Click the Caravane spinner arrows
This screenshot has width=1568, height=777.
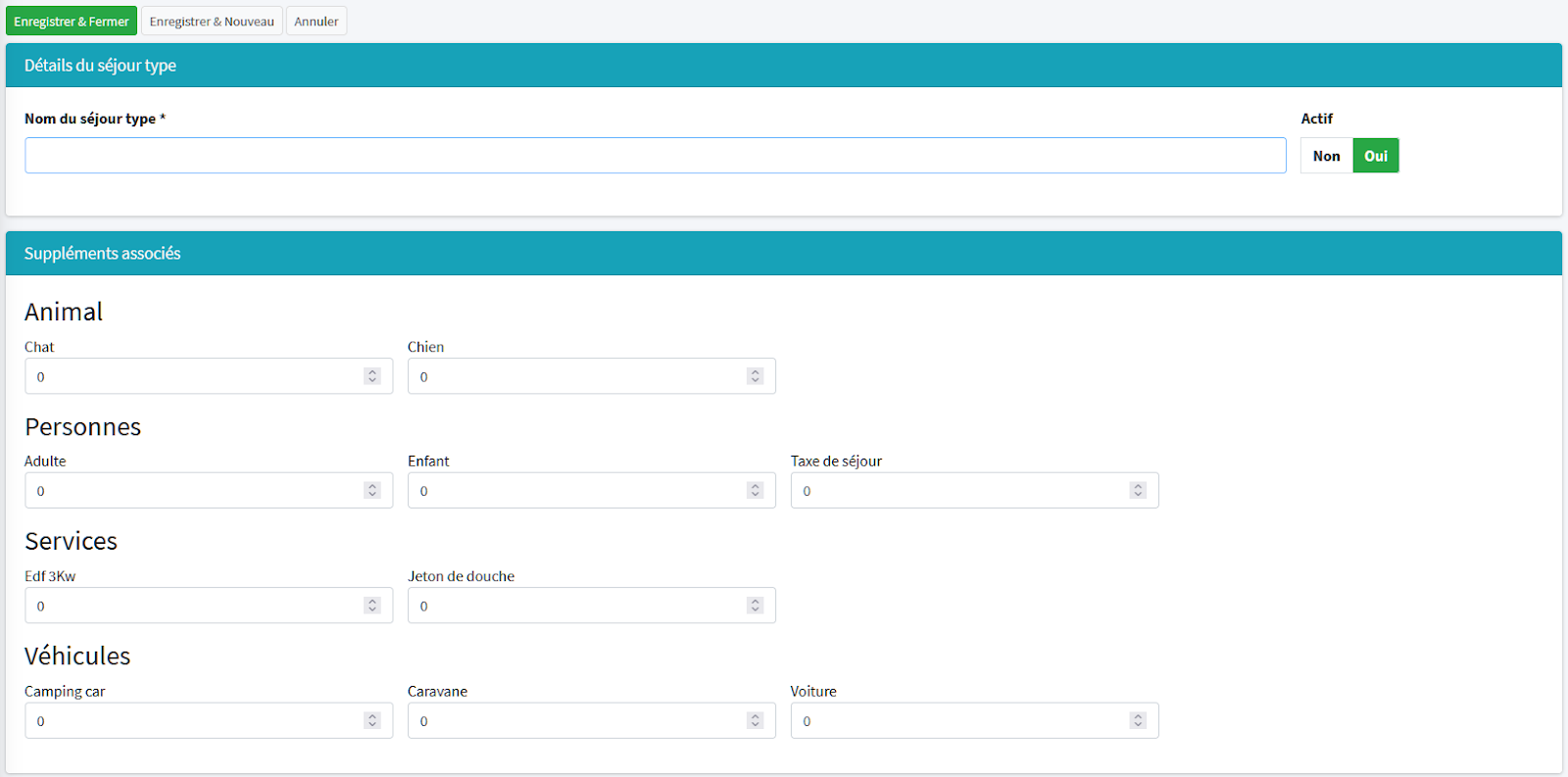click(x=755, y=721)
